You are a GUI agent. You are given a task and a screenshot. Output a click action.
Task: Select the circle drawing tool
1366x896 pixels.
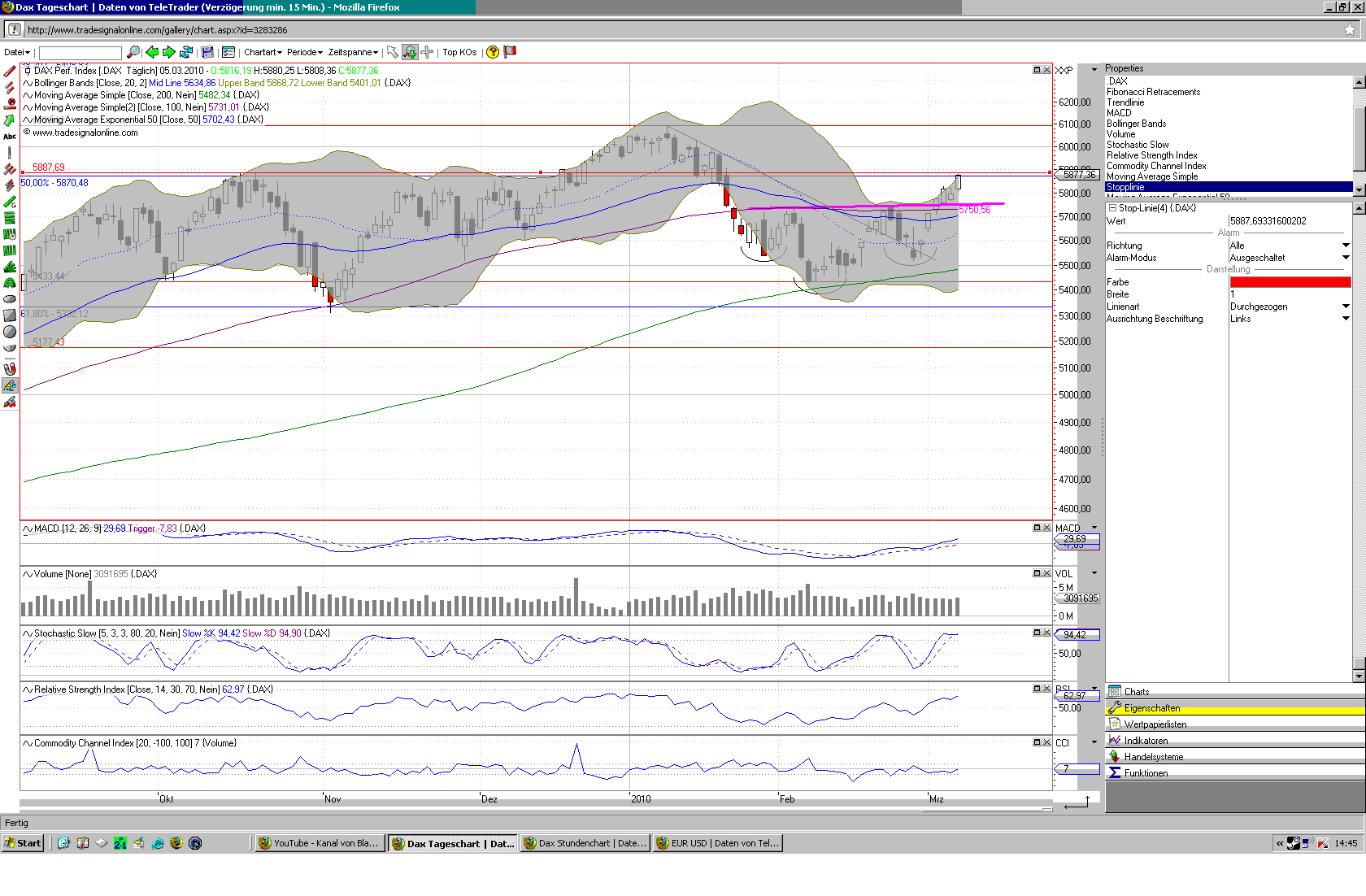pyautogui.click(x=10, y=332)
